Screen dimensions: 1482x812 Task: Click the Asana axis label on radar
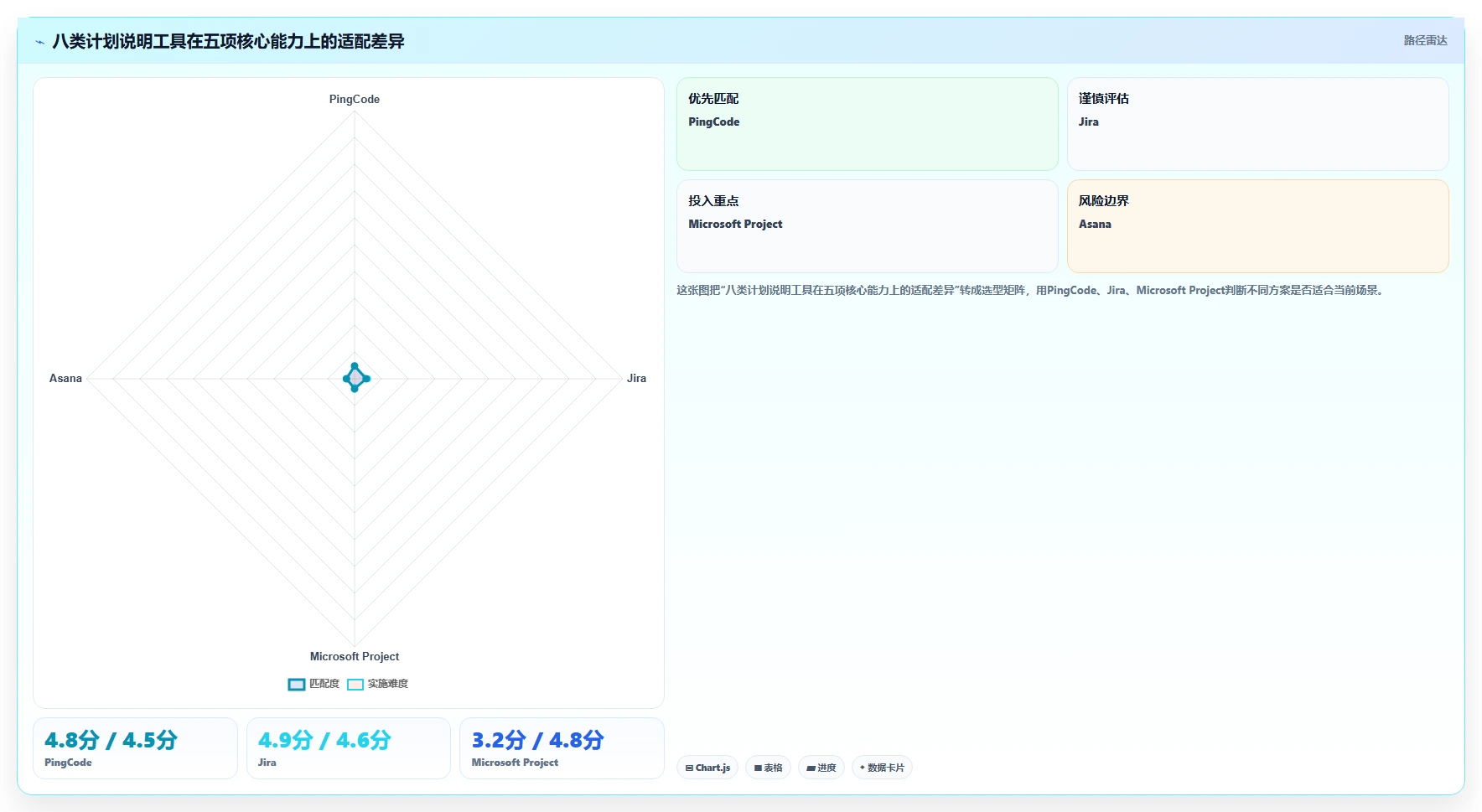[65, 378]
